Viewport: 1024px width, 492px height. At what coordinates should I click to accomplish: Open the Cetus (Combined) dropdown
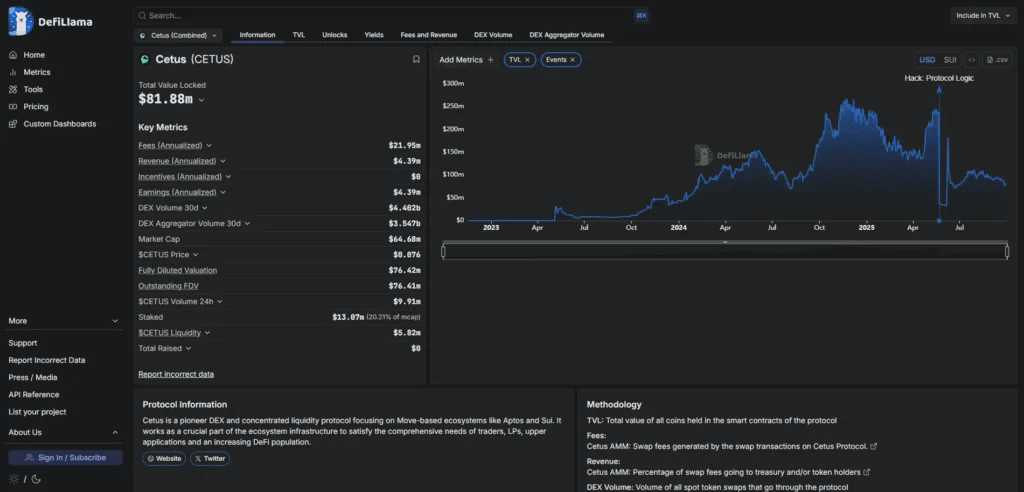pos(178,35)
